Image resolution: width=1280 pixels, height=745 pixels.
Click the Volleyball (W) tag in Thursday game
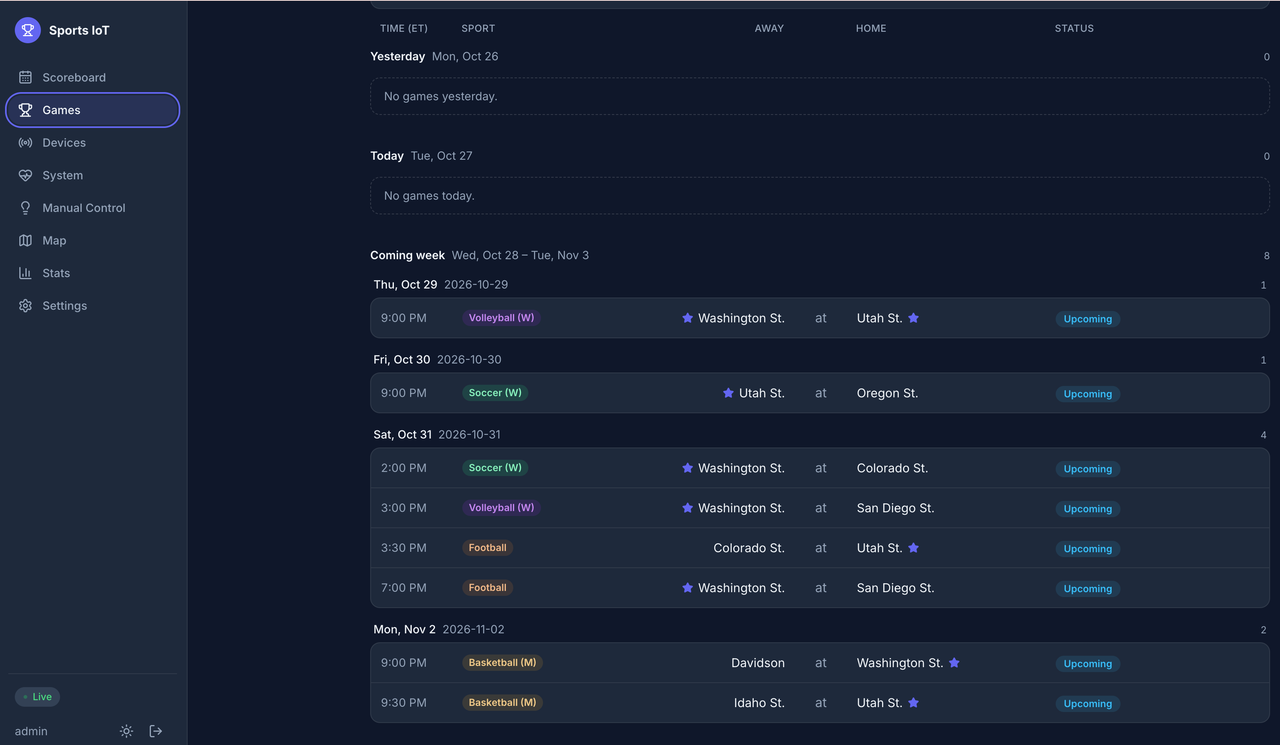[x=501, y=318]
